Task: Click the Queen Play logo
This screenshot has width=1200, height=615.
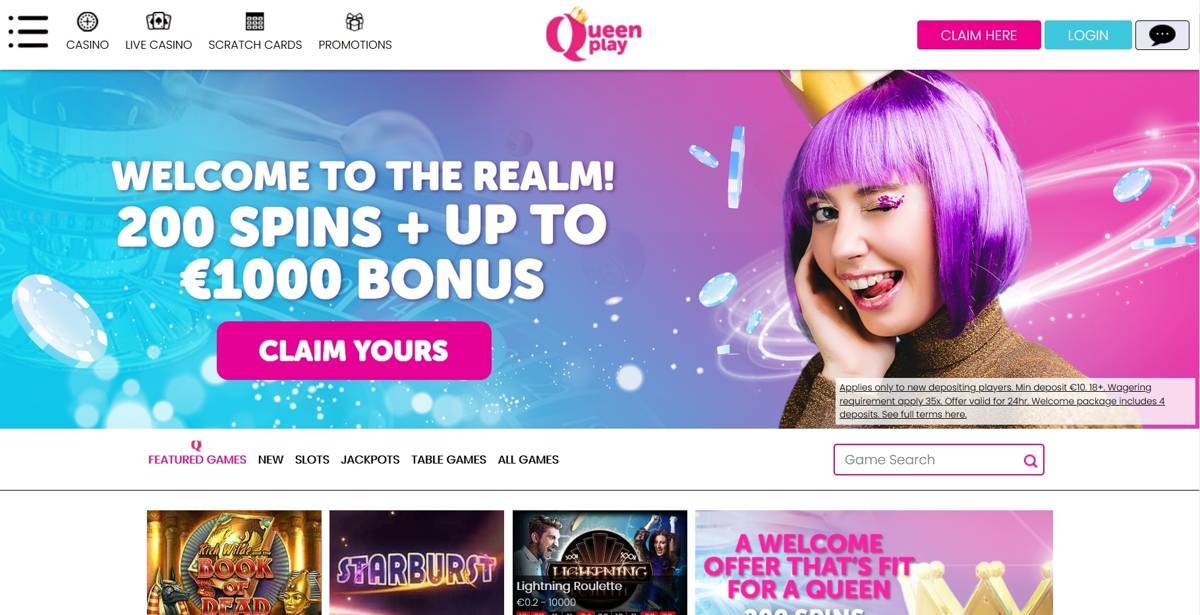Action: [x=593, y=34]
